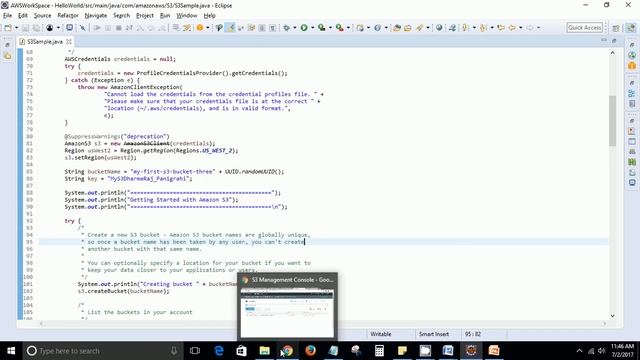Click the Smart Insert status field
Screen dimensions: 640x360
433,334
